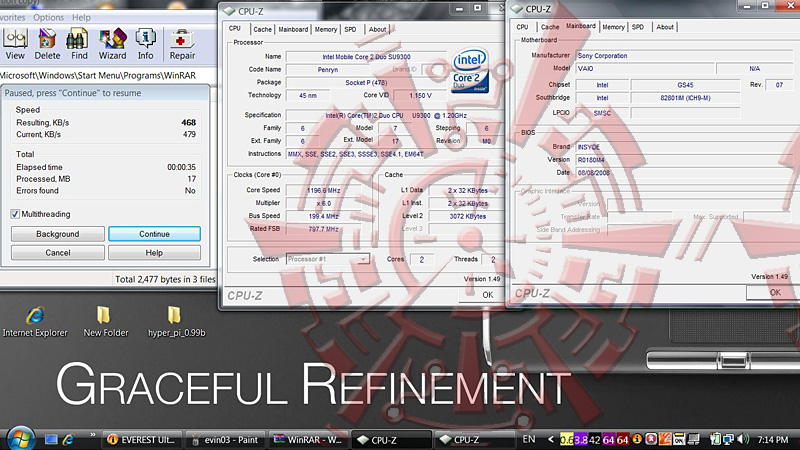Viewport: 800px width, 450px height.
Task: Open the Processor #1 selection dropdown
Action: [x=328, y=259]
